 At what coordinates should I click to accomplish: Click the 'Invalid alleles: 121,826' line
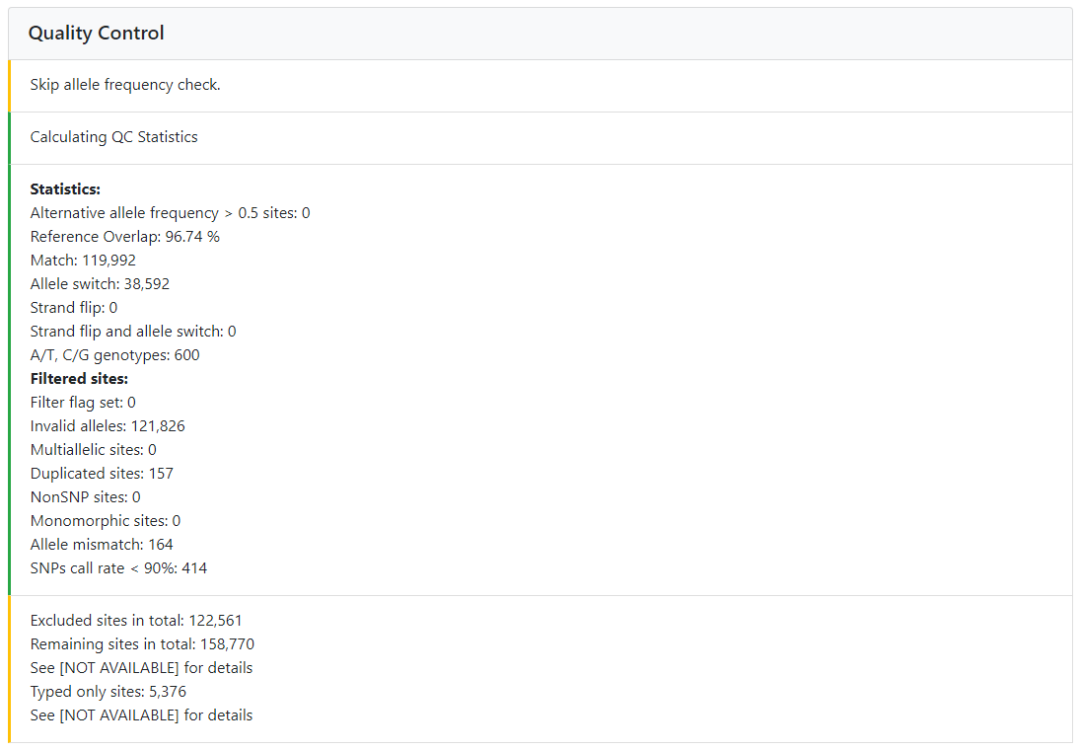tap(107, 426)
